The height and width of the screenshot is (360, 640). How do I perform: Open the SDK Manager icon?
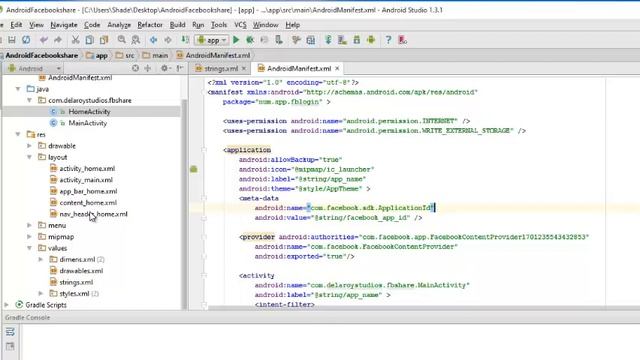click(x=356, y=40)
